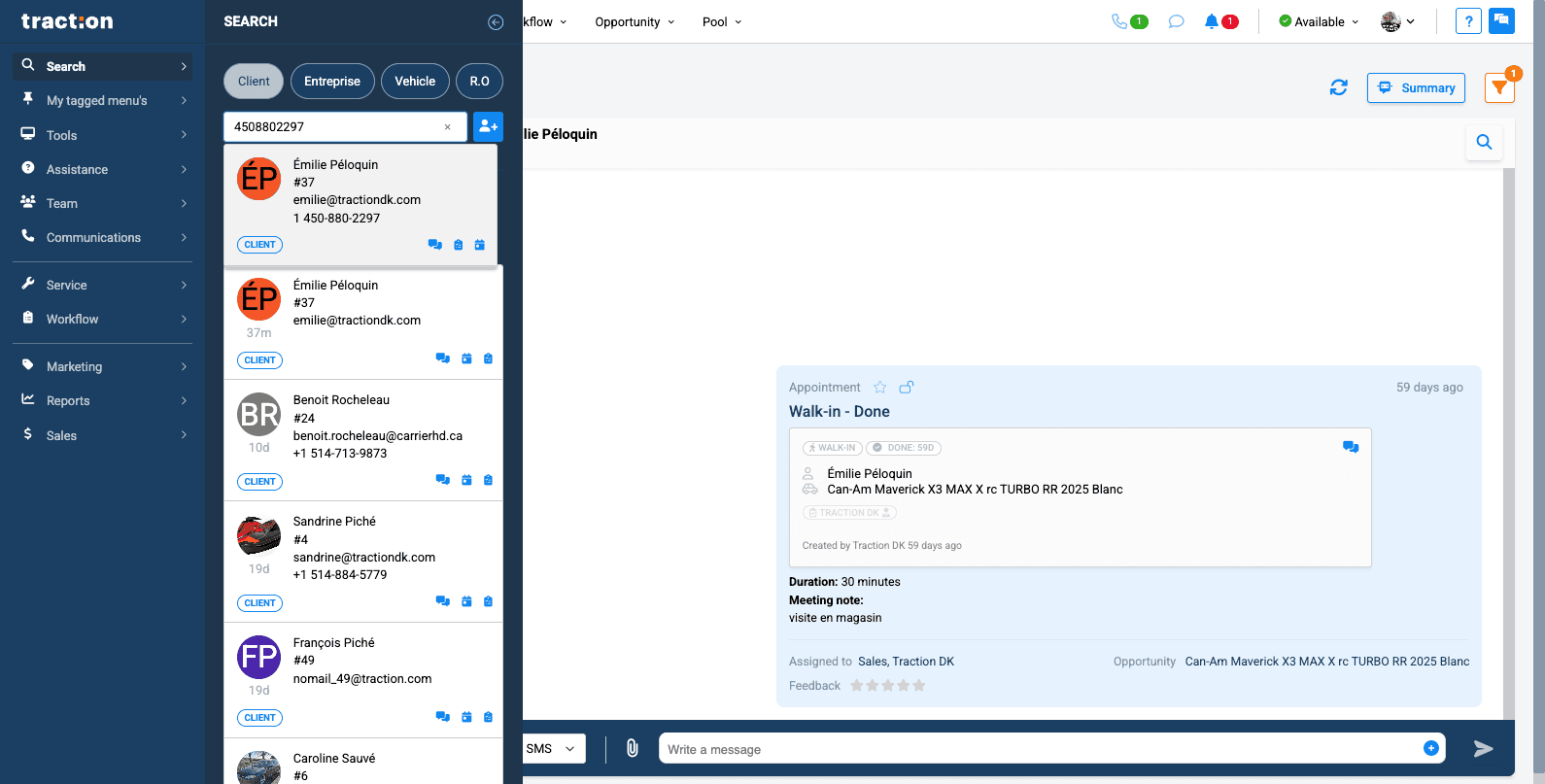
Task: Attach a file with the paperclip icon
Action: (632, 748)
